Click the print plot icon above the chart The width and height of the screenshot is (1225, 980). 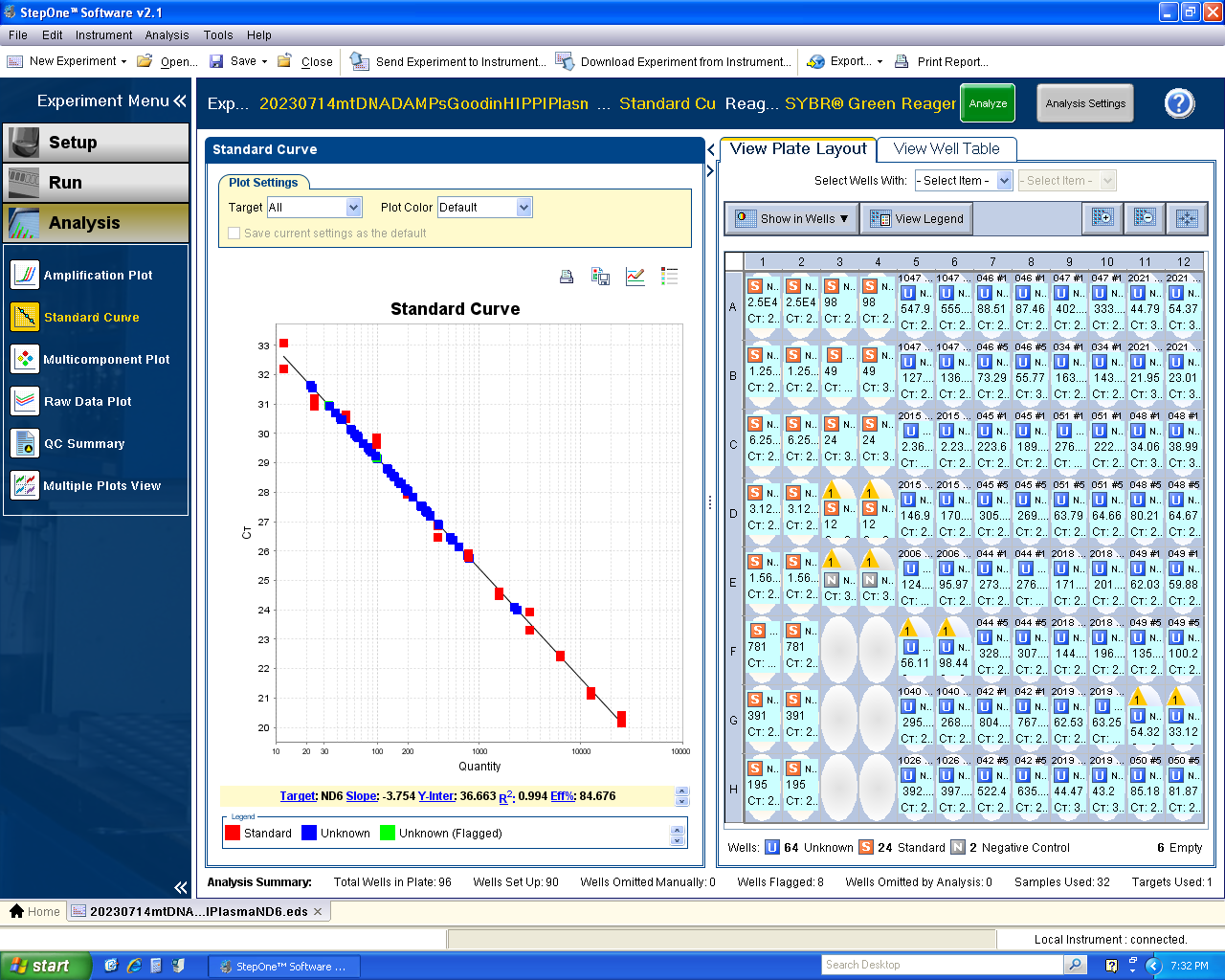(567, 277)
